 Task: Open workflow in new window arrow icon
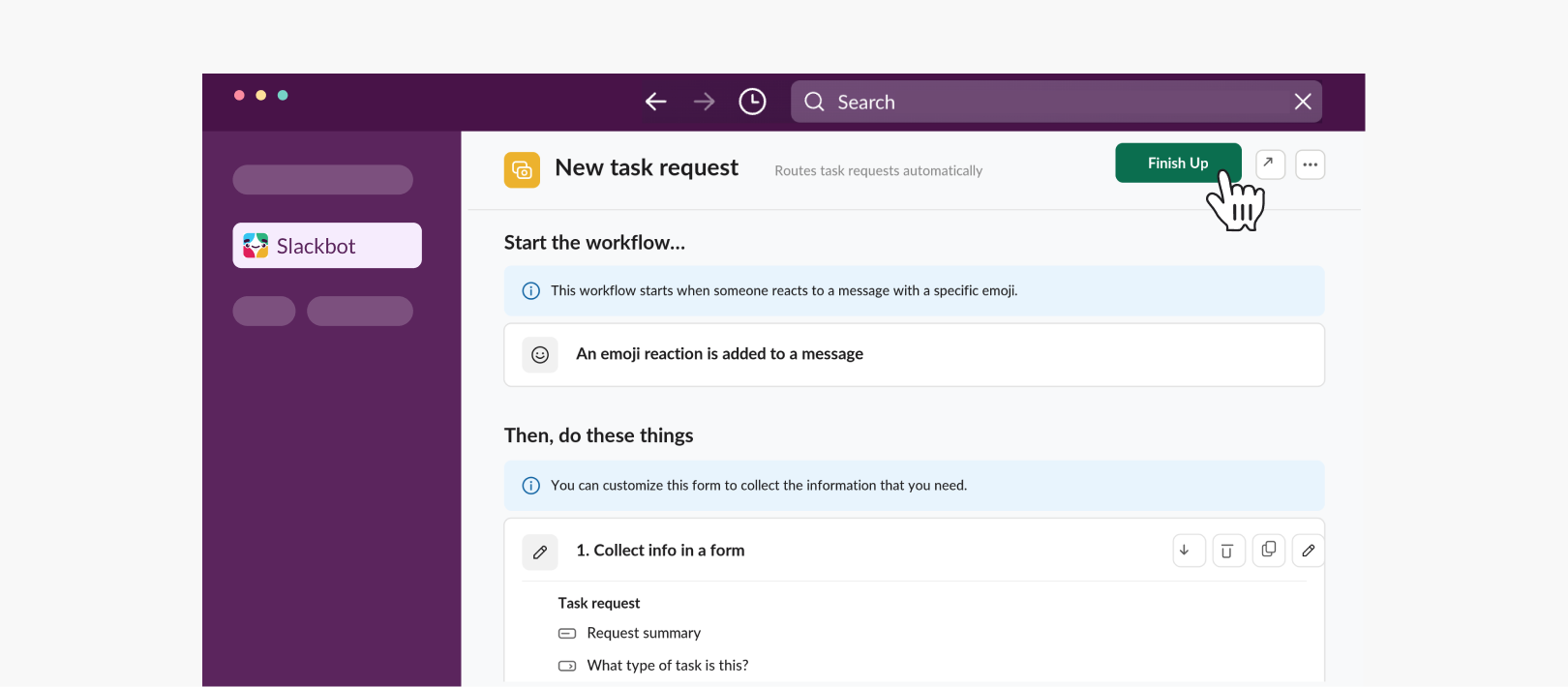pyautogui.click(x=1270, y=164)
